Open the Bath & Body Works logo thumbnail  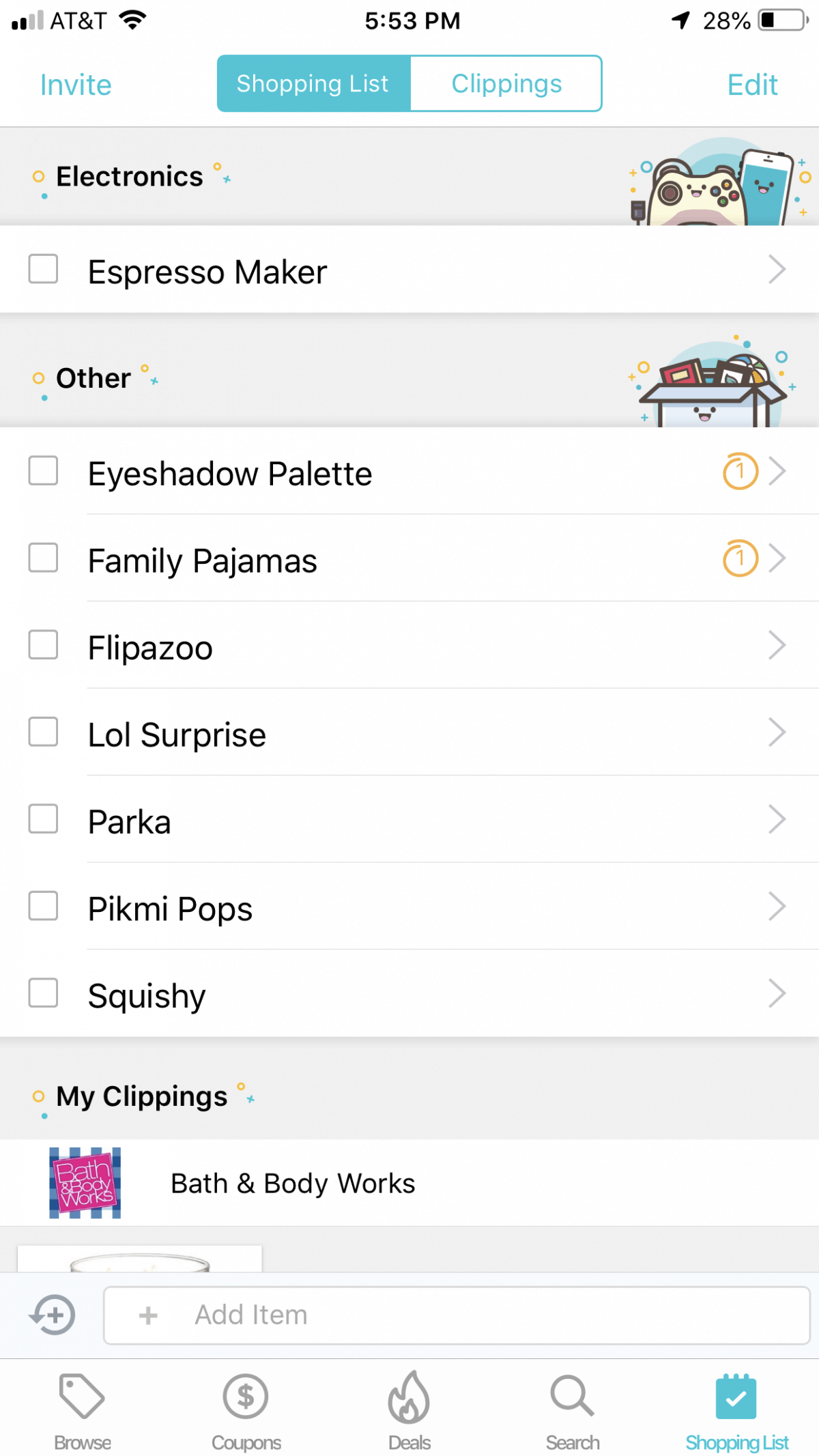coord(85,1183)
